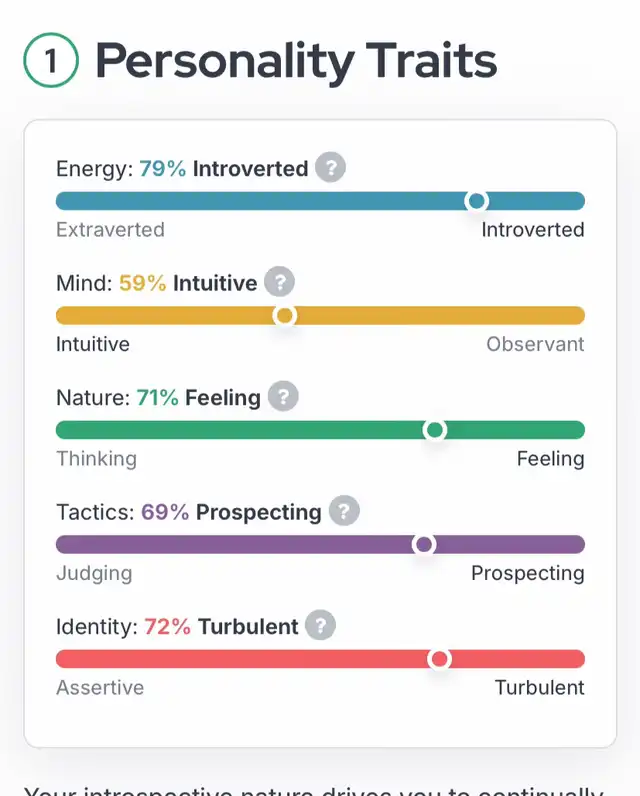This screenshot has width=640, height=796.
Task: Click the 72% Turbulent Identity result text
Action: [221, 627]
